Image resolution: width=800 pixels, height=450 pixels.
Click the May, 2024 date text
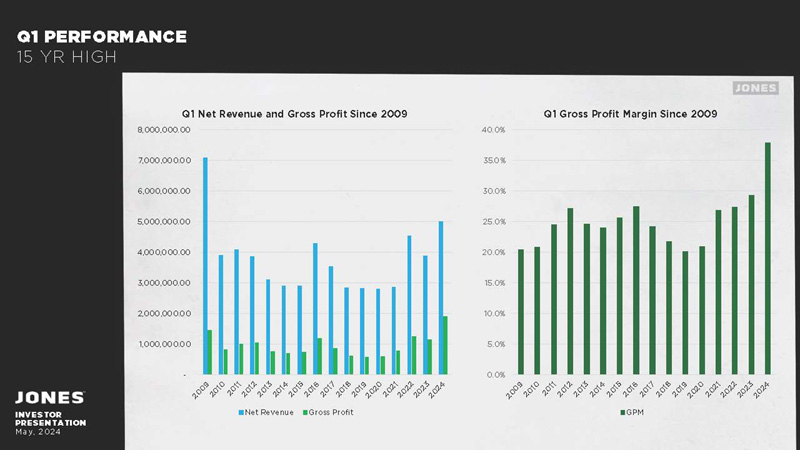tap(38, 432)
